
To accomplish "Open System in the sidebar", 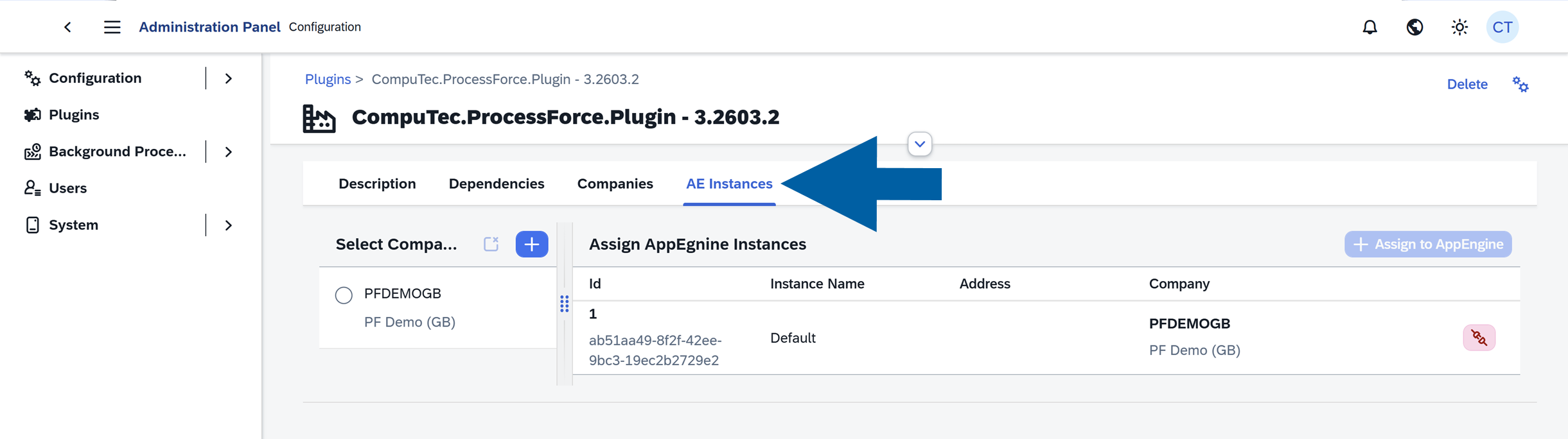I will (x=73, y=225).
